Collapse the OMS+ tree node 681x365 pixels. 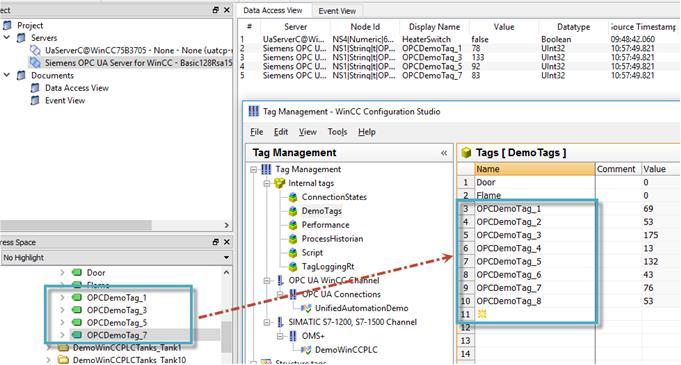281,336
